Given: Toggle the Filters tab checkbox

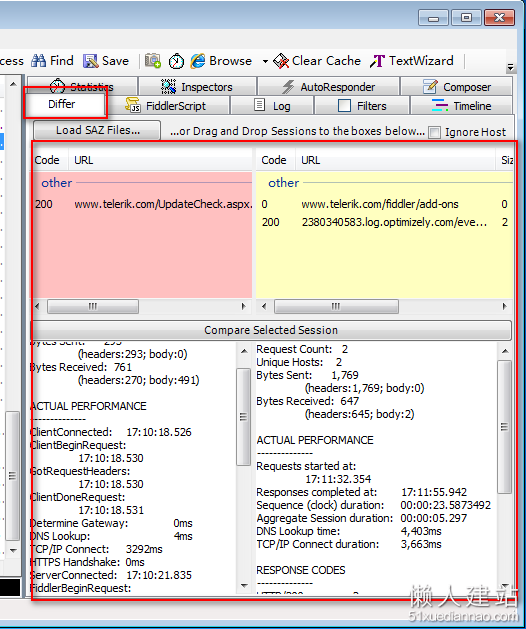Looking at the screenshot, I should click(x=344, y=106).
